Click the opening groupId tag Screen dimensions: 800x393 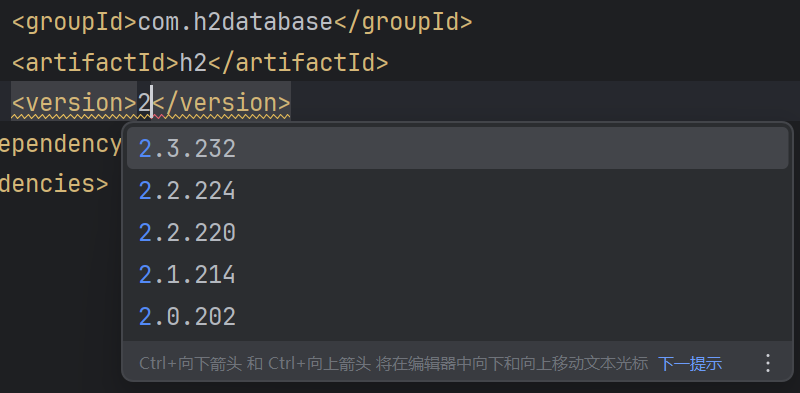74,22
